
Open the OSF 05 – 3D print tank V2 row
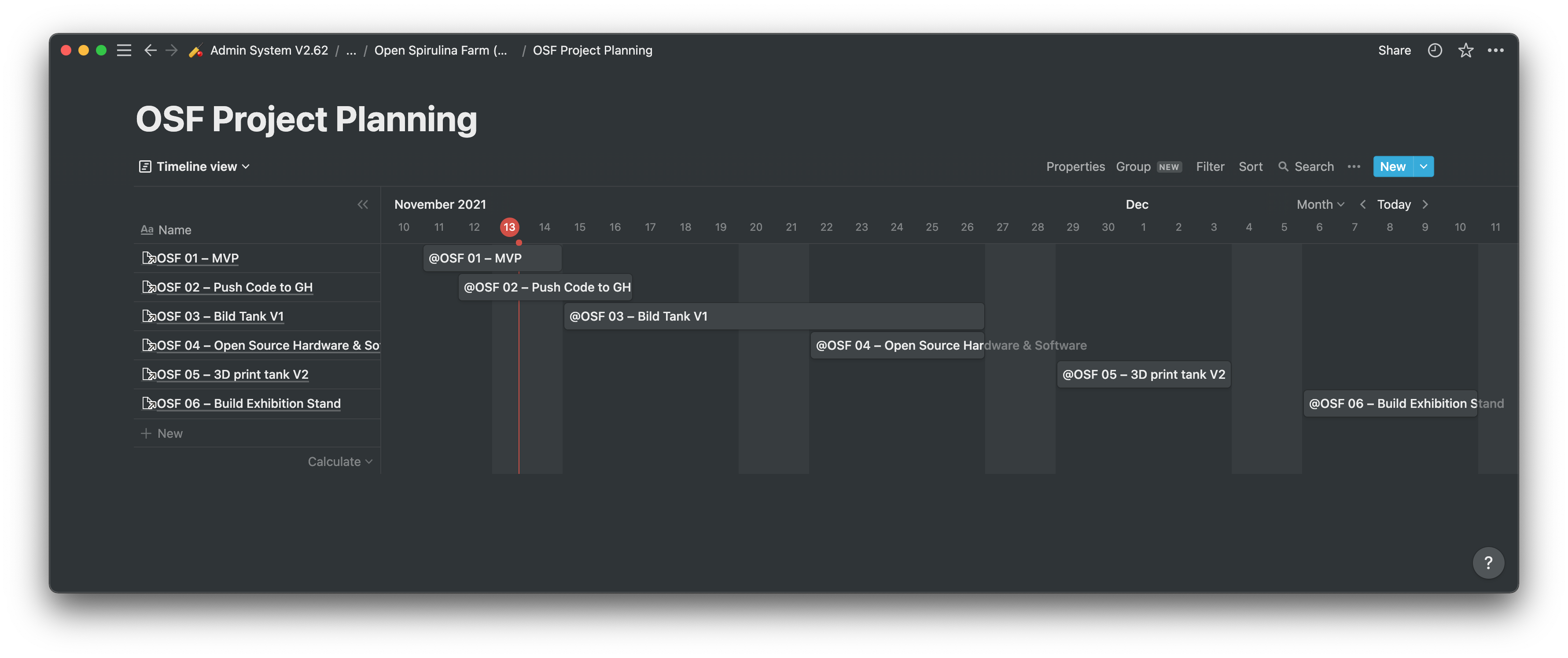pos(232,375)
